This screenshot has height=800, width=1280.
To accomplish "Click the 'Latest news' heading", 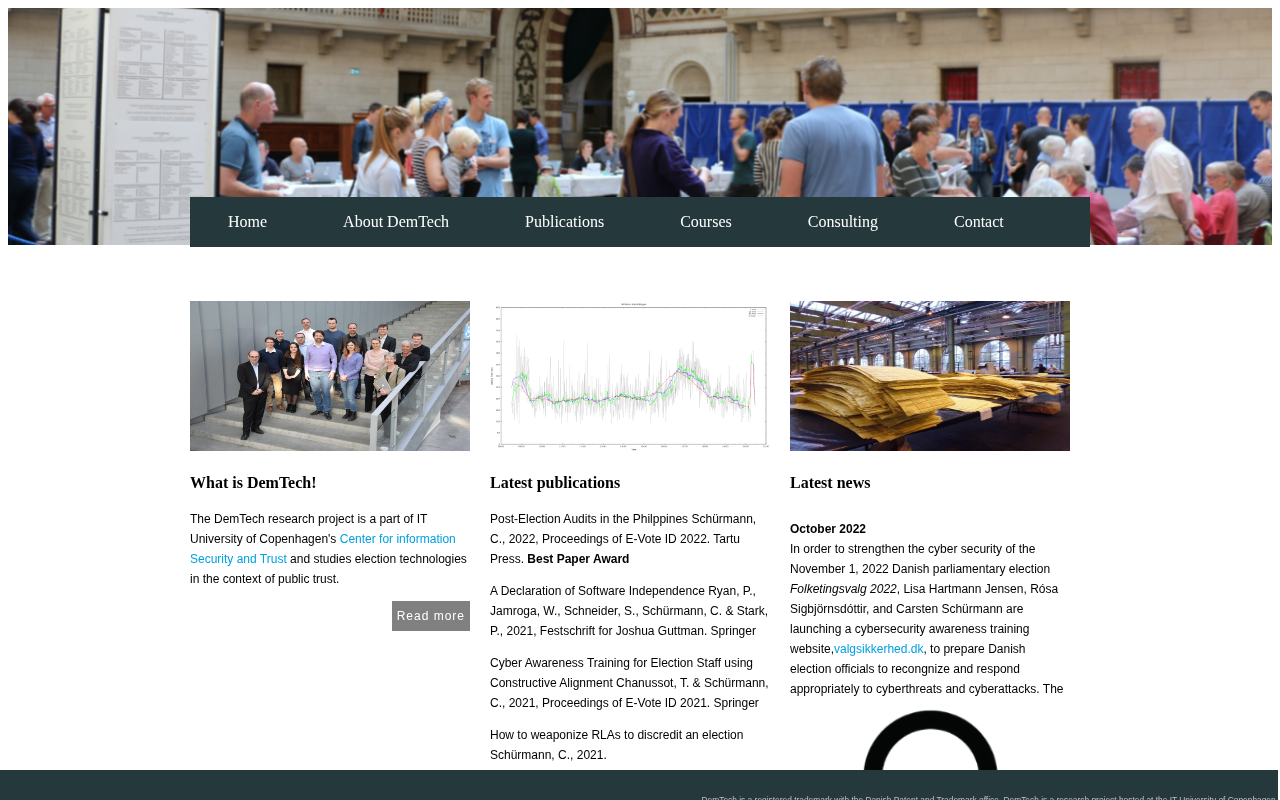I will [x=830, y=483].
